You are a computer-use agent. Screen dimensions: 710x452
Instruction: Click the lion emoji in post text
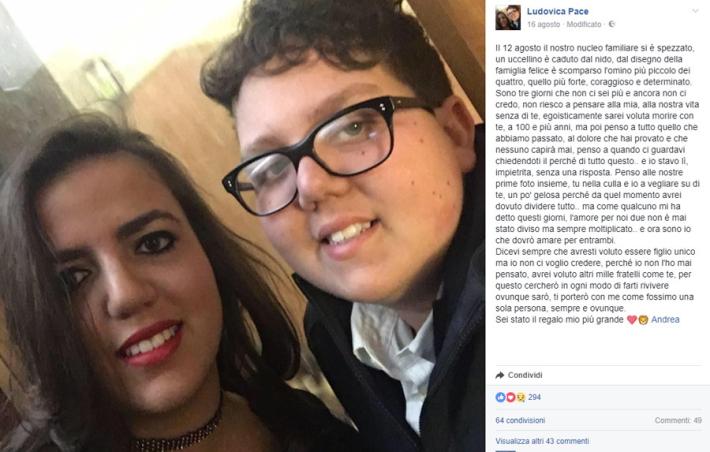pos(643,320)
